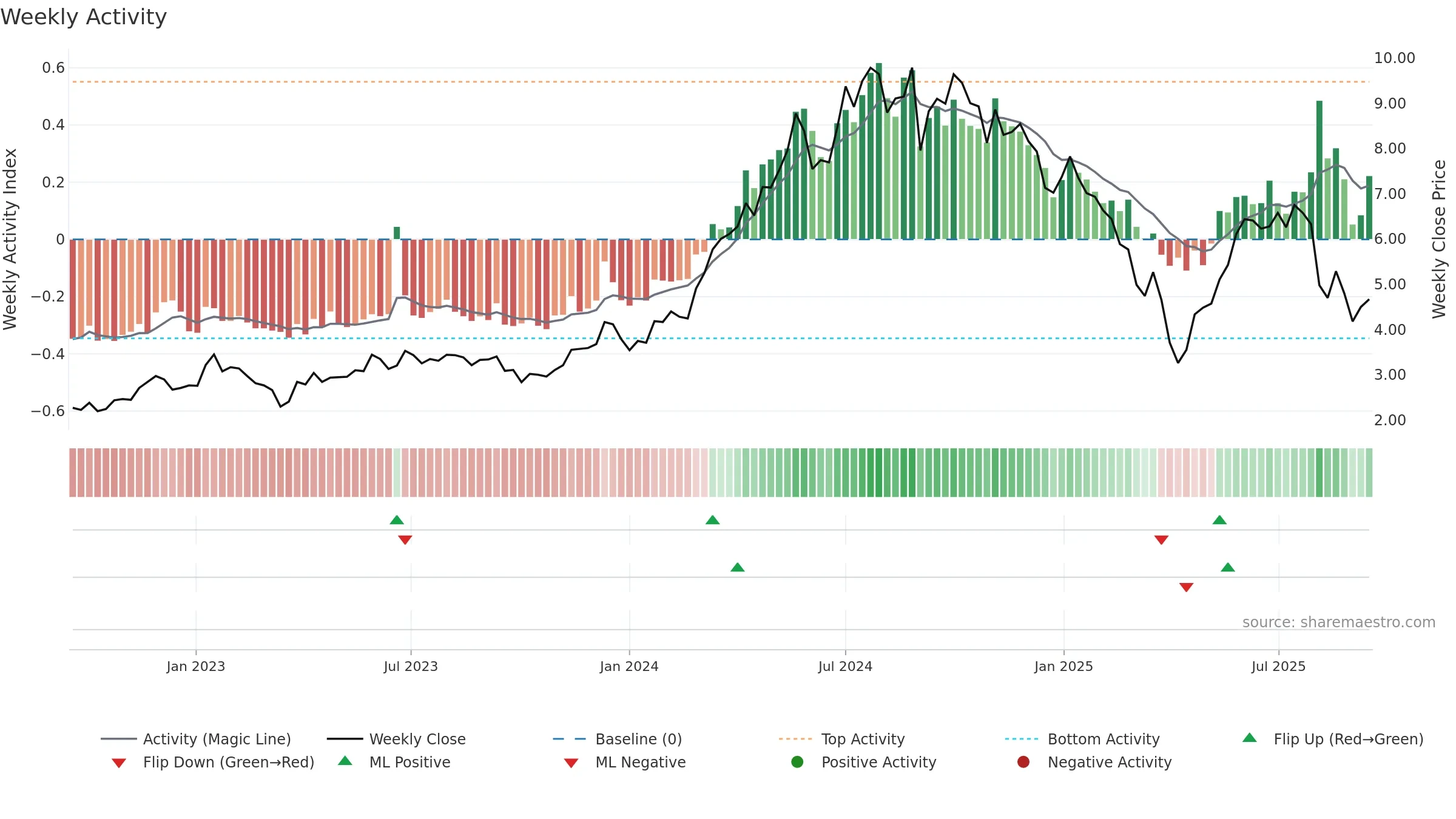Click the 10.00 price axis tick
The height and width of the screenshot is (819, 1456).
pos(1394,58)
